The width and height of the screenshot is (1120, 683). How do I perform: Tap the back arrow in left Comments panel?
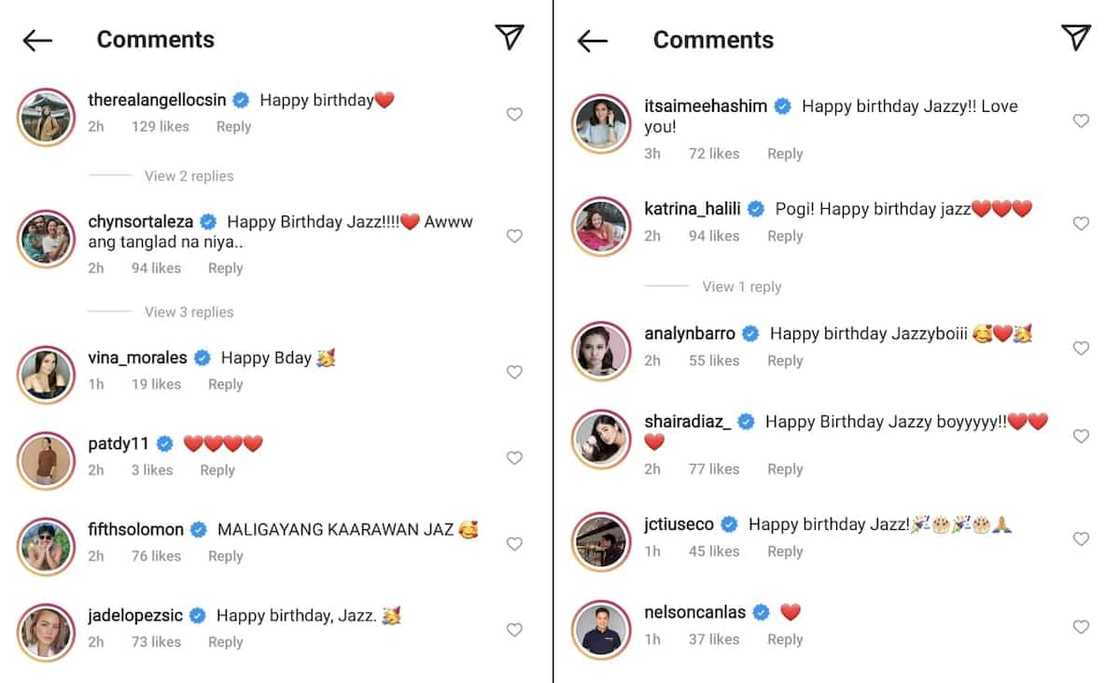click(37, 40)
